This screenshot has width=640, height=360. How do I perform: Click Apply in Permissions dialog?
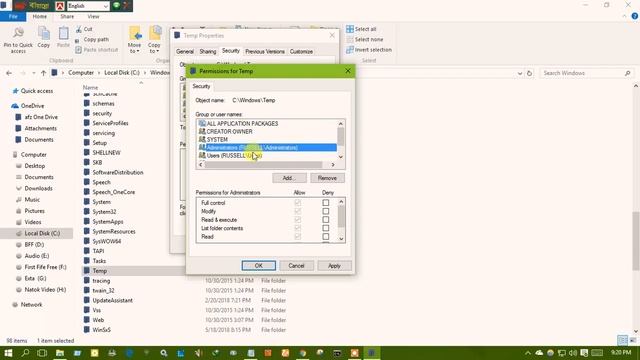(334, 266)
